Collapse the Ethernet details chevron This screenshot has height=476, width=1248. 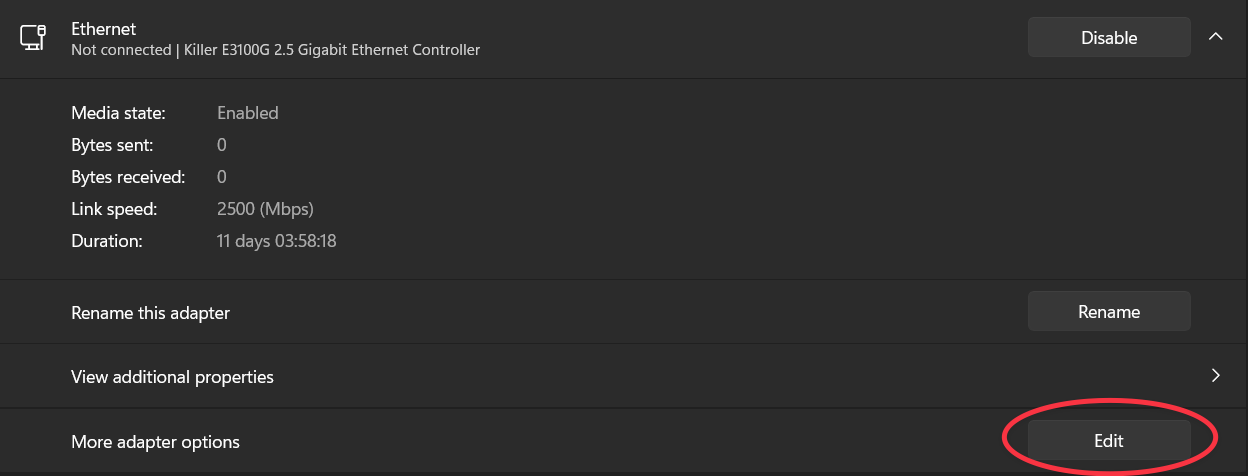click(1216, 37)
